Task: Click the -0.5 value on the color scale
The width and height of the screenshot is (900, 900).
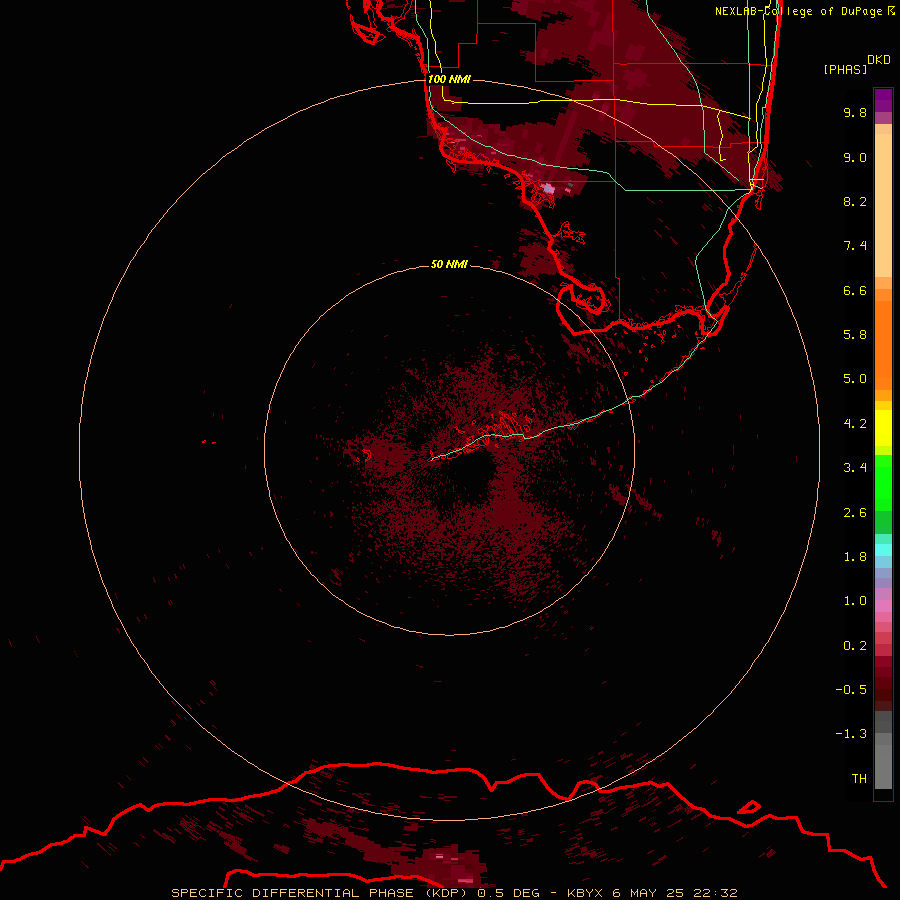Action: [851, 689]
